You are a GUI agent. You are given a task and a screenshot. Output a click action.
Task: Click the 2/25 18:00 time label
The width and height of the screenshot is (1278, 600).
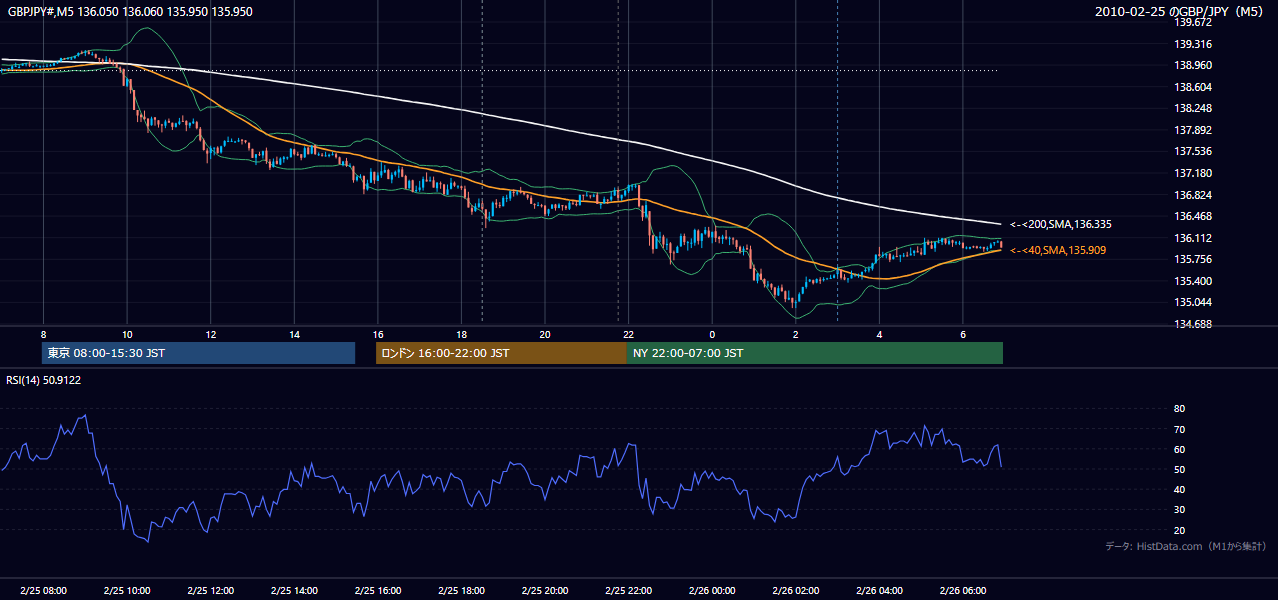(461, 591)
